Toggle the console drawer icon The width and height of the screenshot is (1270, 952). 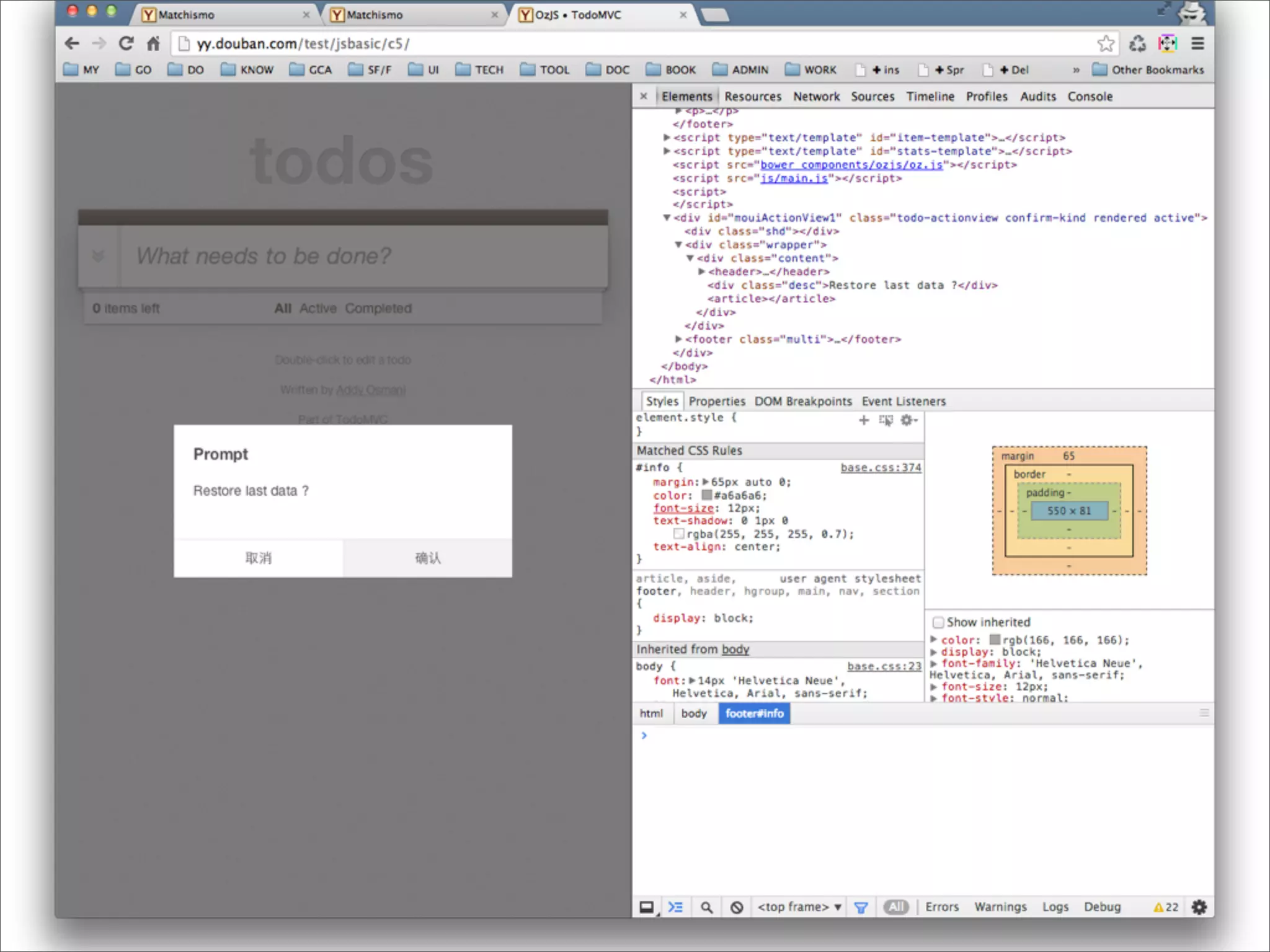coord(675,907)
